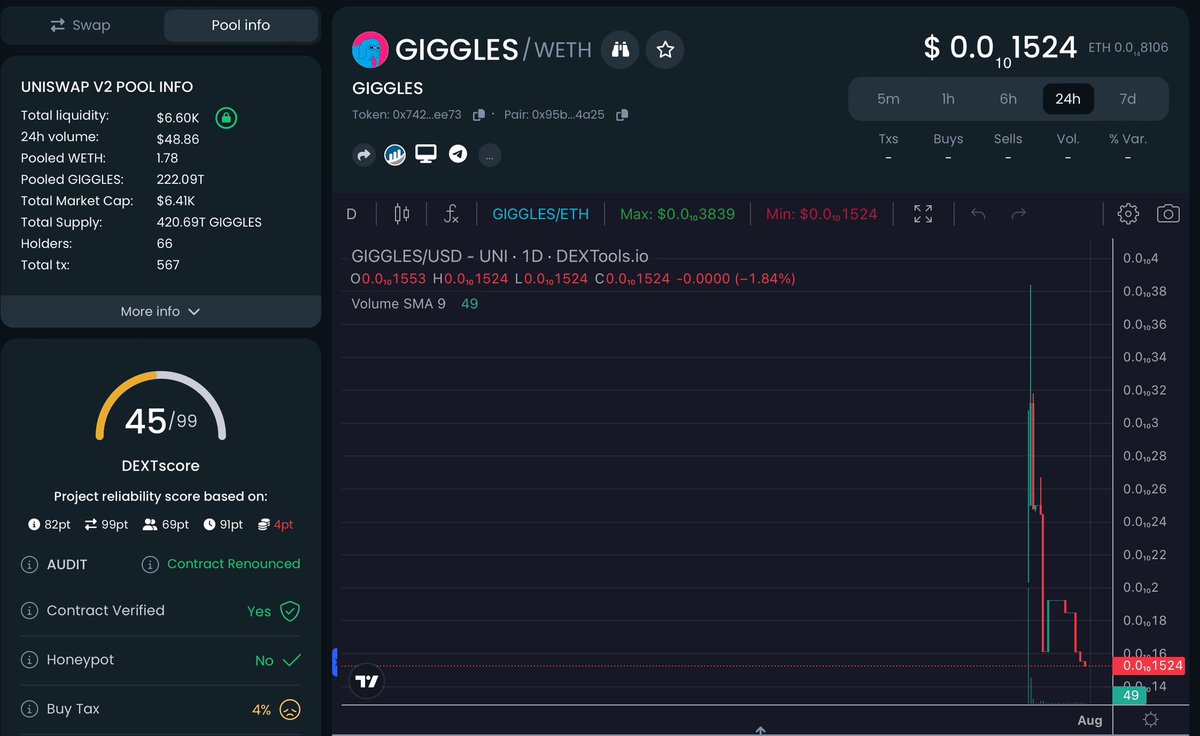Screen dimensions: 1200x736
Task: Select the 7d timeframe stats
Action: 1128,98
